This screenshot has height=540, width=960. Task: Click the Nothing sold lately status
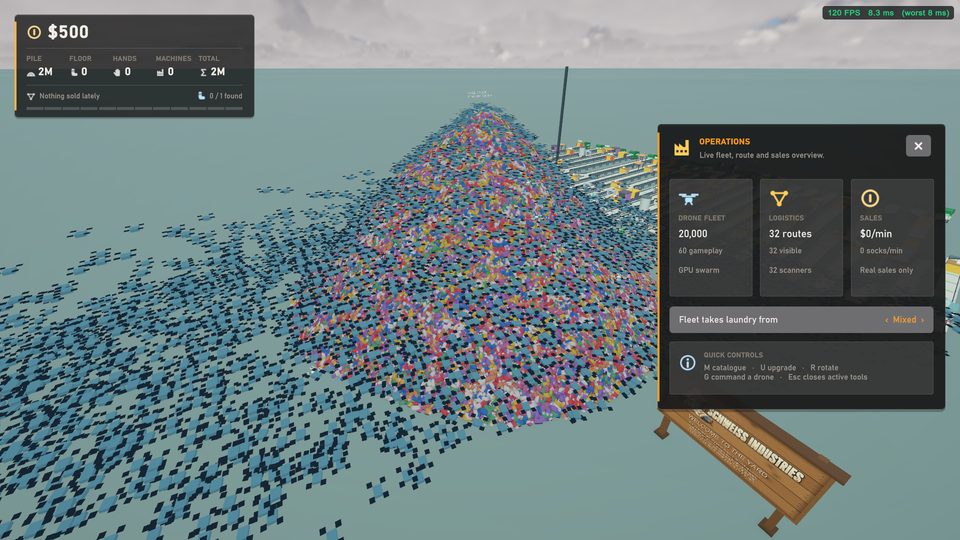click(69, 96)
